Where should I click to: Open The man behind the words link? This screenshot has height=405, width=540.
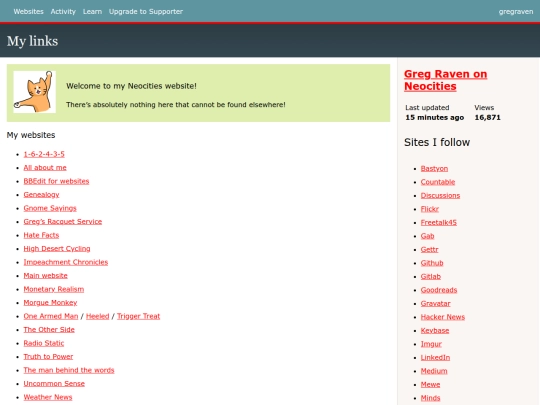(x=69, y=370)
